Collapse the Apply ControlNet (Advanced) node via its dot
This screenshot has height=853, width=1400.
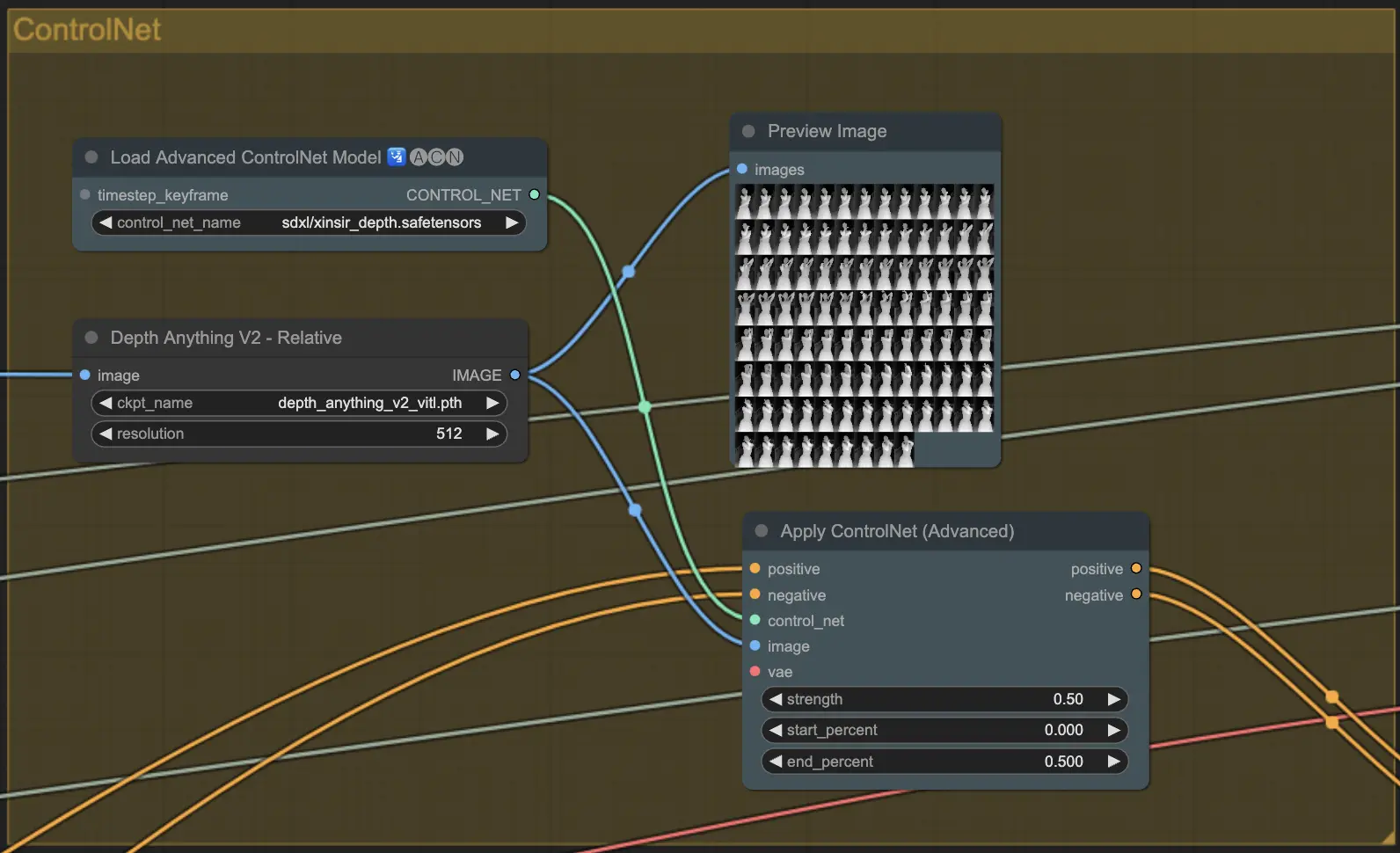pyautogui.click(x=762, y=531)
